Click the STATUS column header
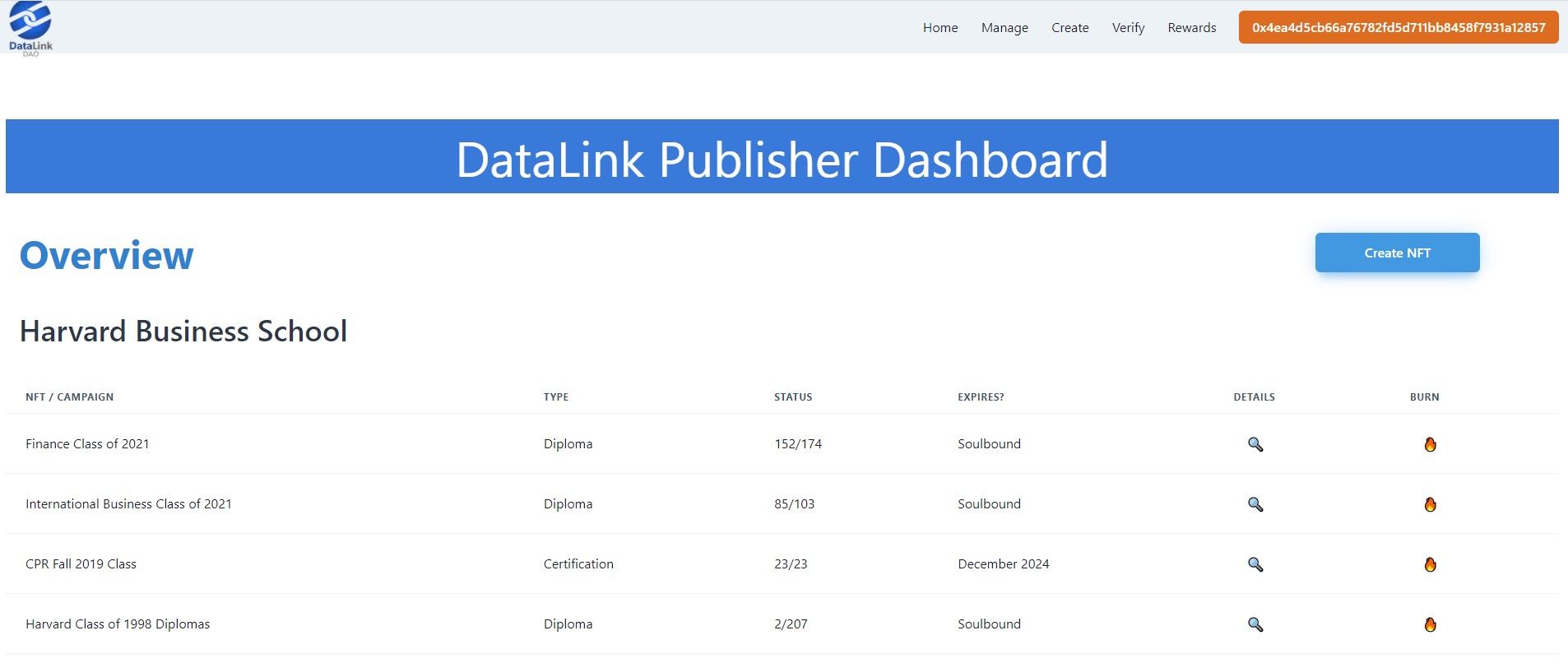Viewport: 1568px width, 663px height. 793,397
